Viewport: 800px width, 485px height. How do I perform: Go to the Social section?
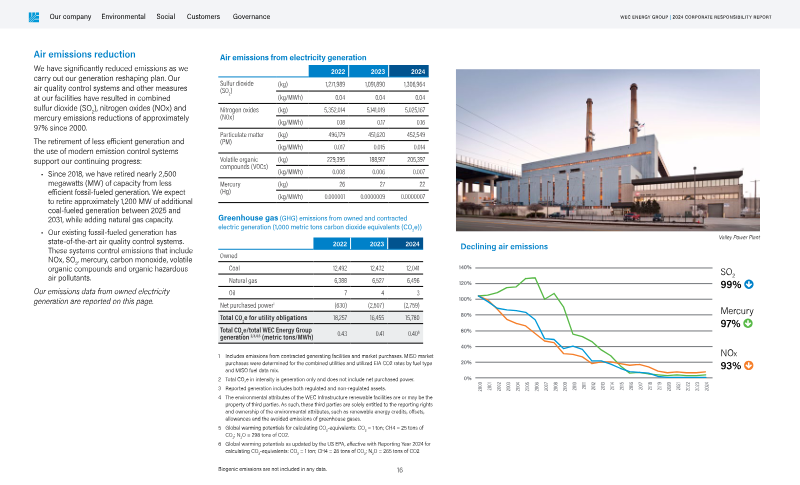167,17
